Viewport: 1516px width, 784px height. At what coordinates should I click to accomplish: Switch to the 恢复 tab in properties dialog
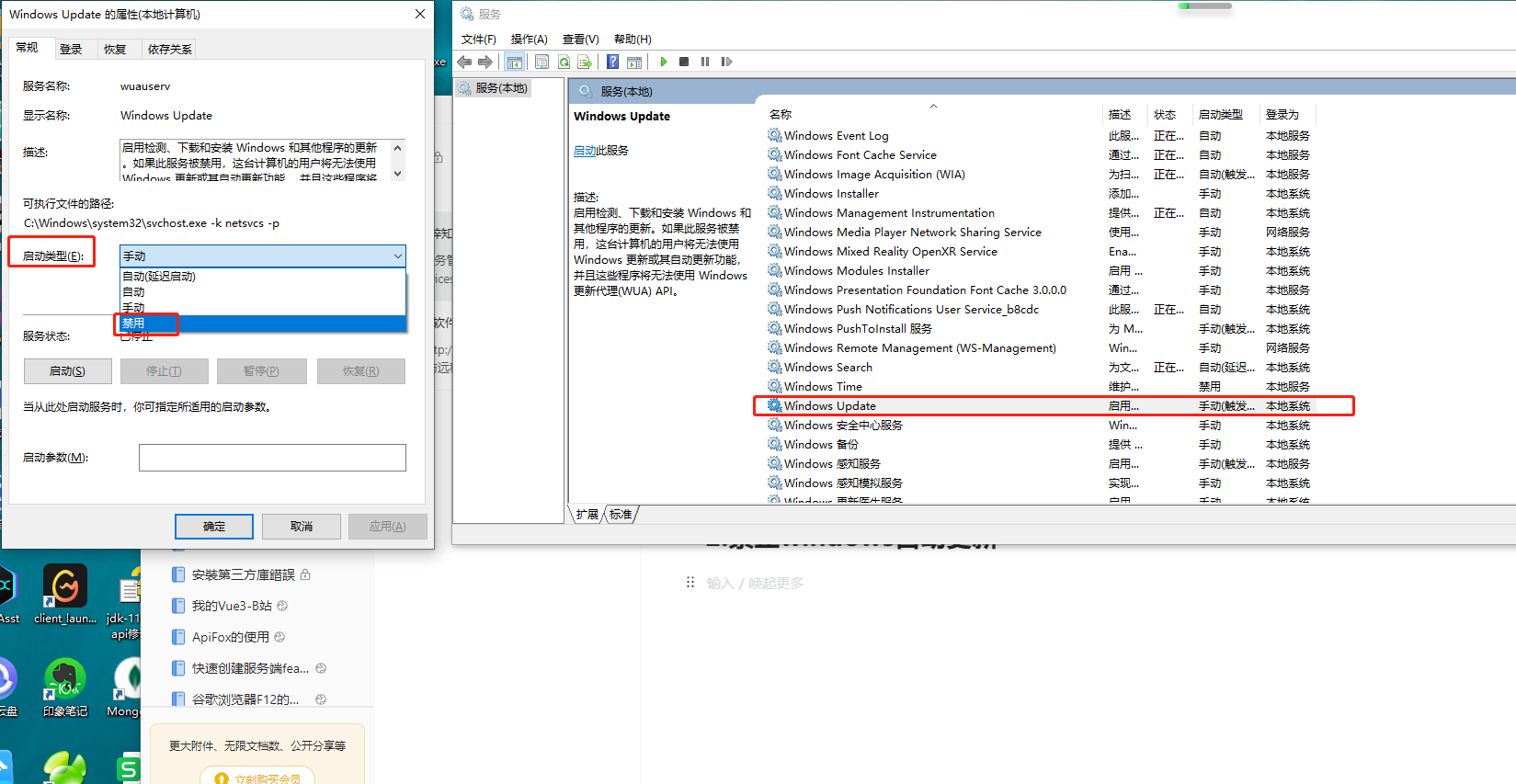pos(115,49)
